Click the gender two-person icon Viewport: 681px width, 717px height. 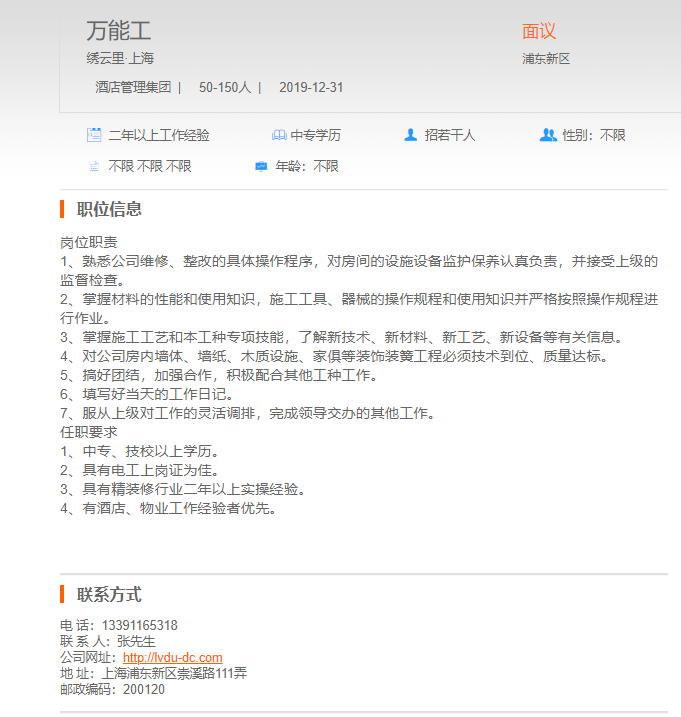(547, 135)
